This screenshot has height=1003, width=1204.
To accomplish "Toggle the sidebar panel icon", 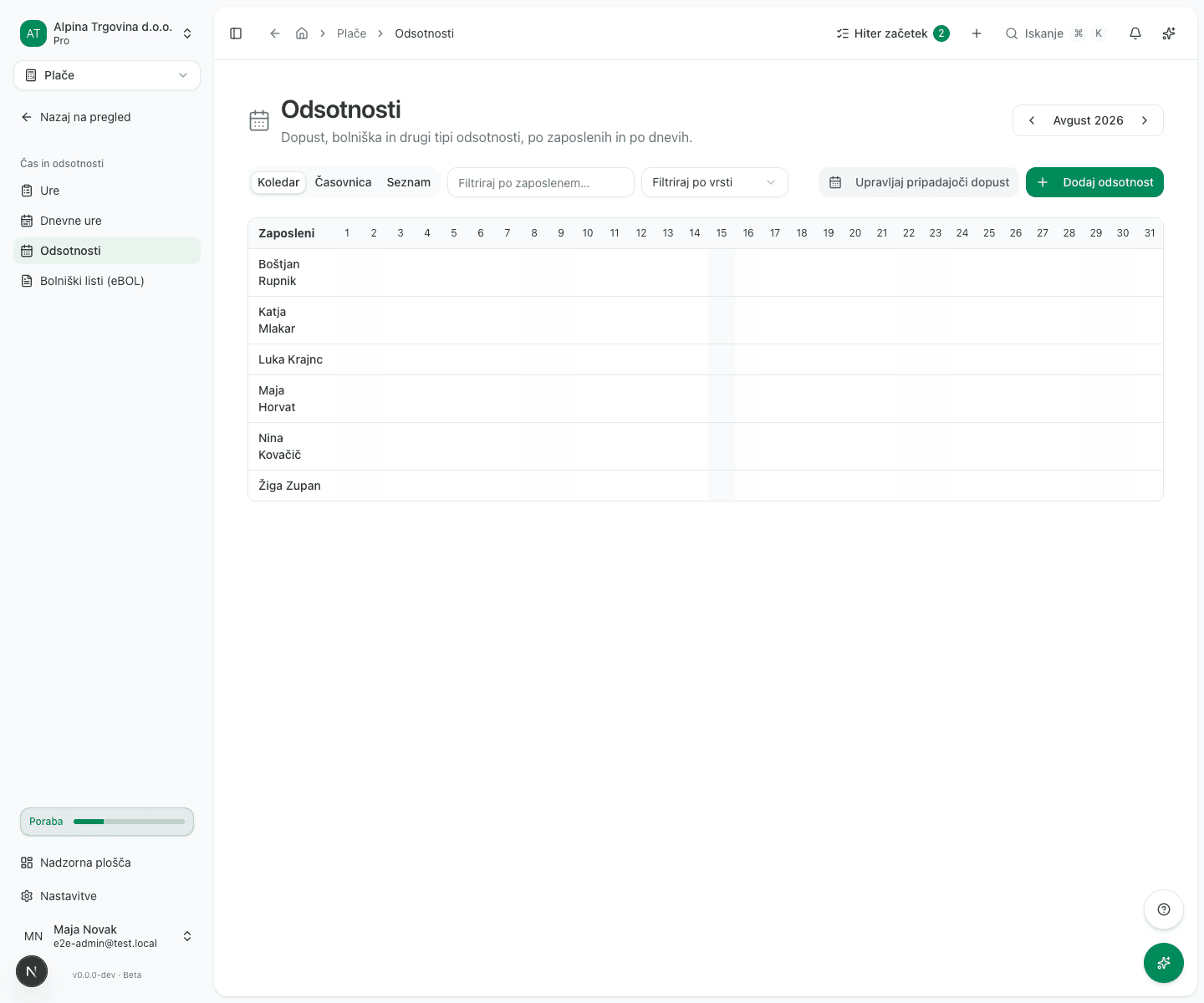I will pyautogui.click(x=236, y=33).
